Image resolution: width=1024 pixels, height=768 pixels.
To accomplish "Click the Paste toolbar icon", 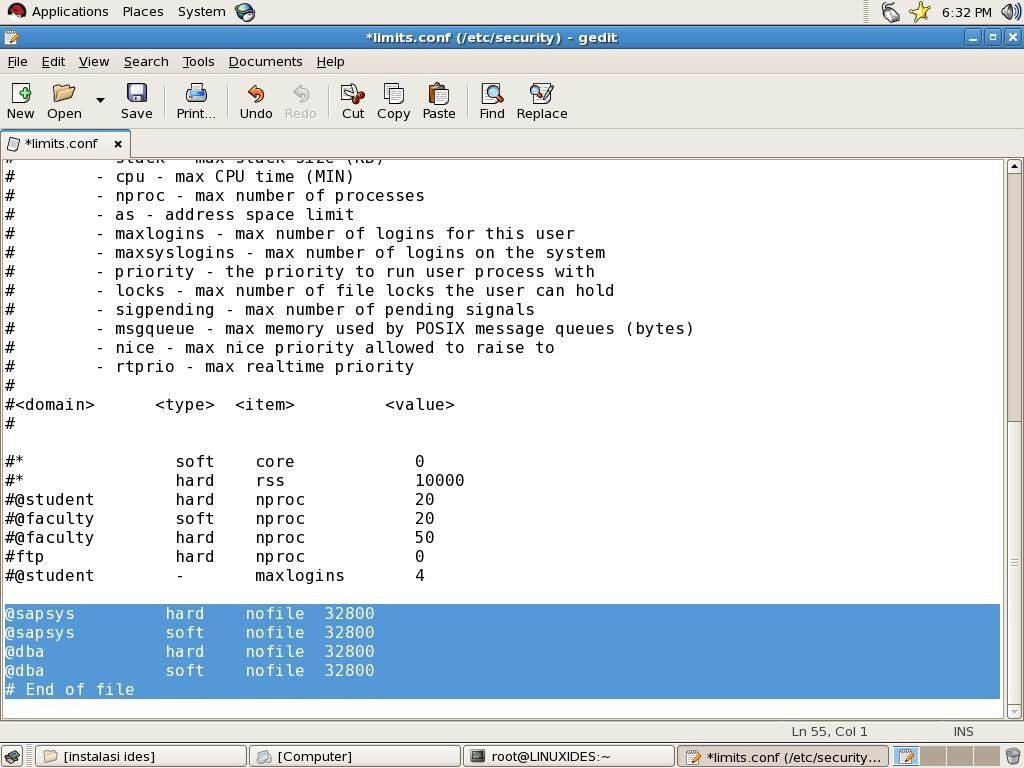I will (438, 101).
